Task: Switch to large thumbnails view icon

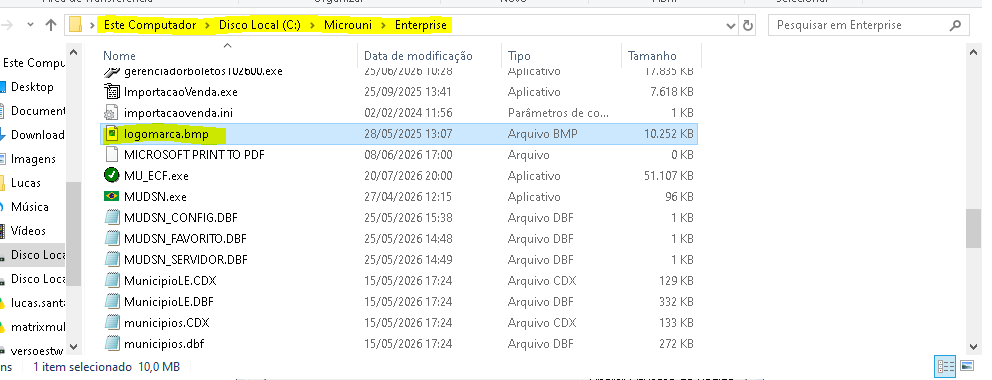Action: (x=966, y=366)
